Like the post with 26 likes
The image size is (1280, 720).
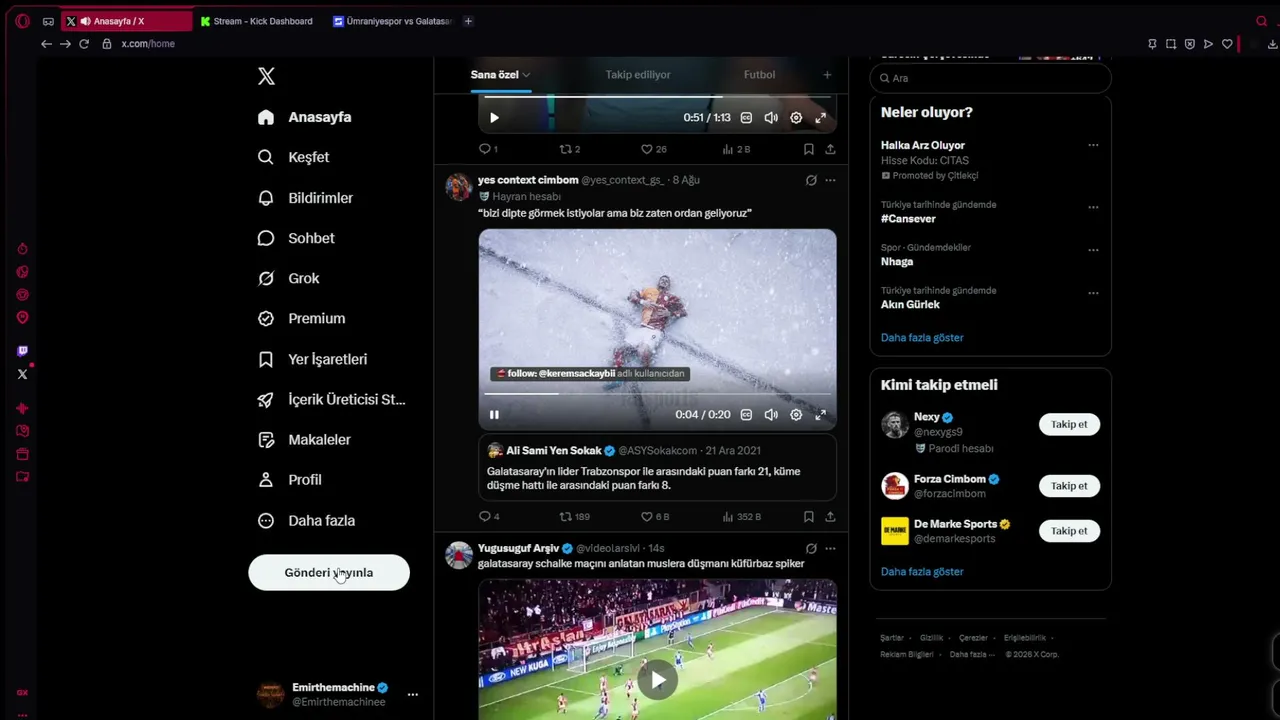pos(654,149)
